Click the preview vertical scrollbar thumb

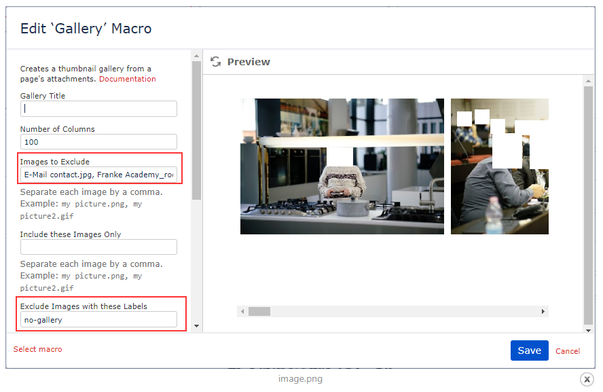point(588,205)
